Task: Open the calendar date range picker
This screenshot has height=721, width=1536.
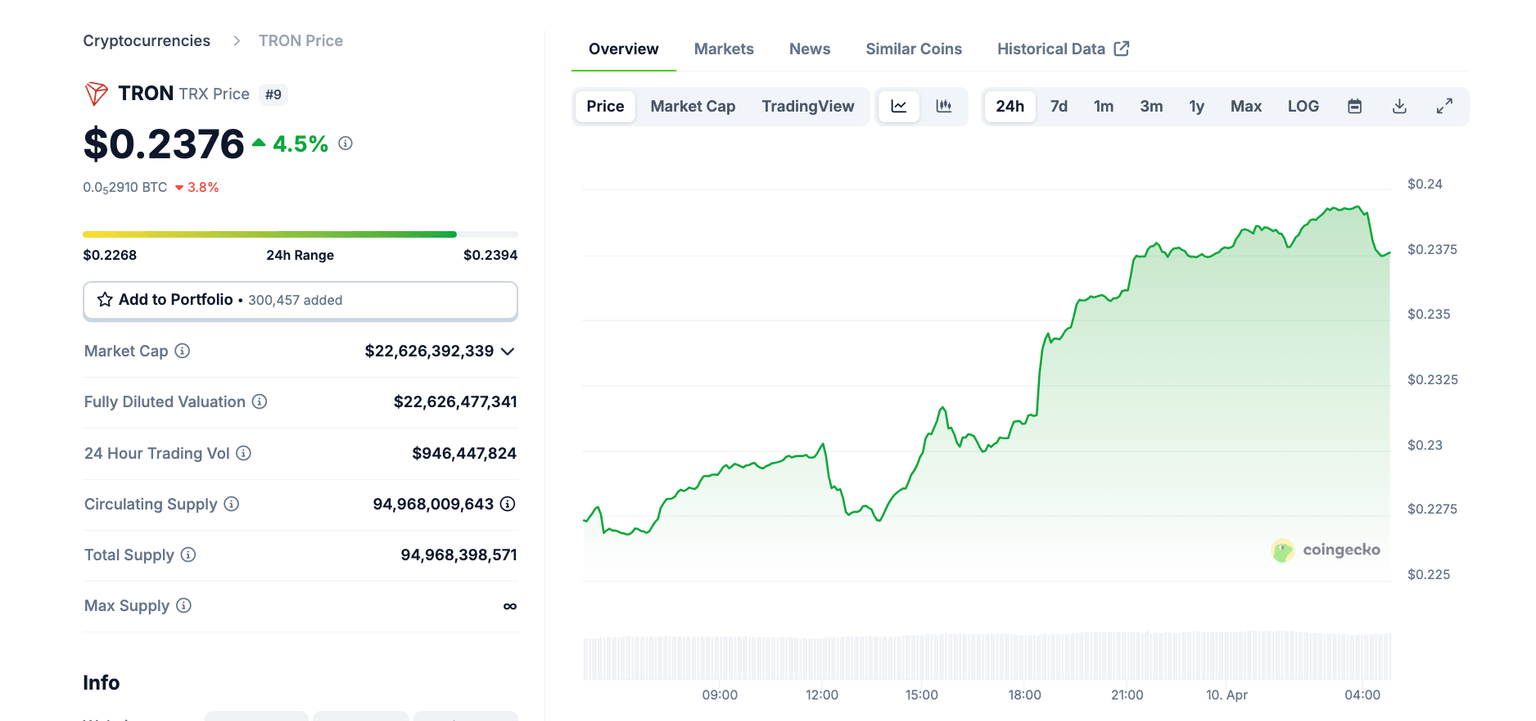Action: click(x=1354, y=105)
